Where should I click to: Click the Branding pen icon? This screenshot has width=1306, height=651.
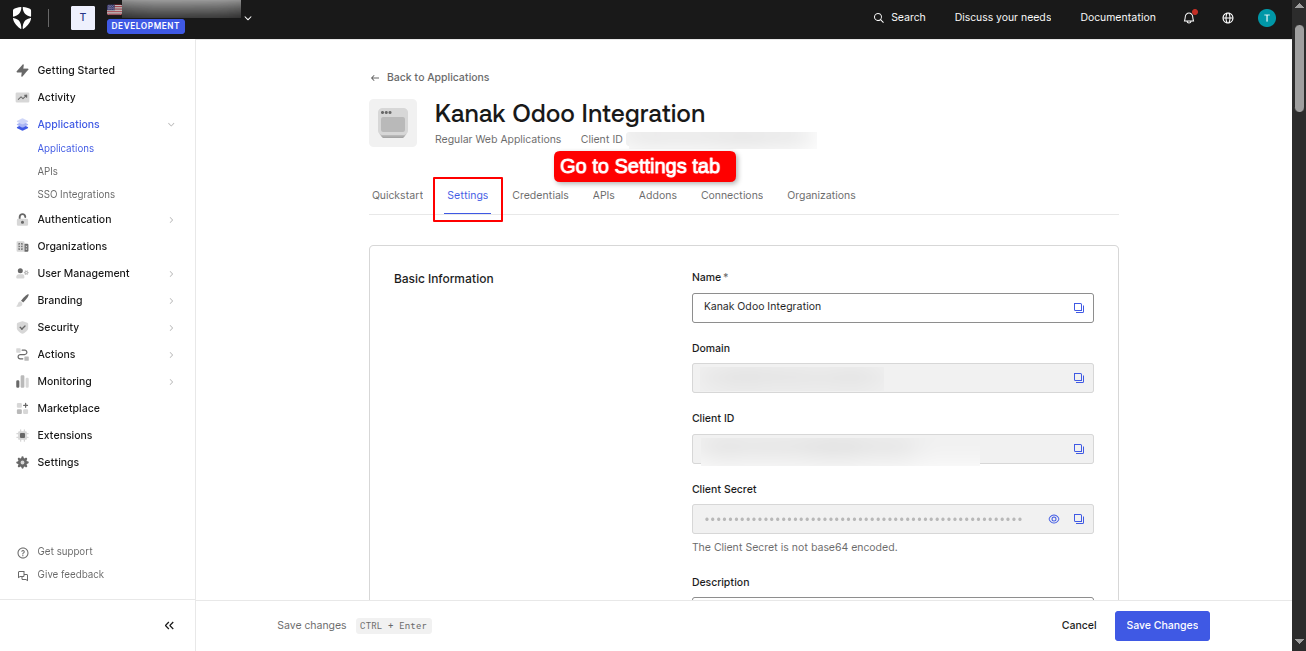click(x=22, y=300)
